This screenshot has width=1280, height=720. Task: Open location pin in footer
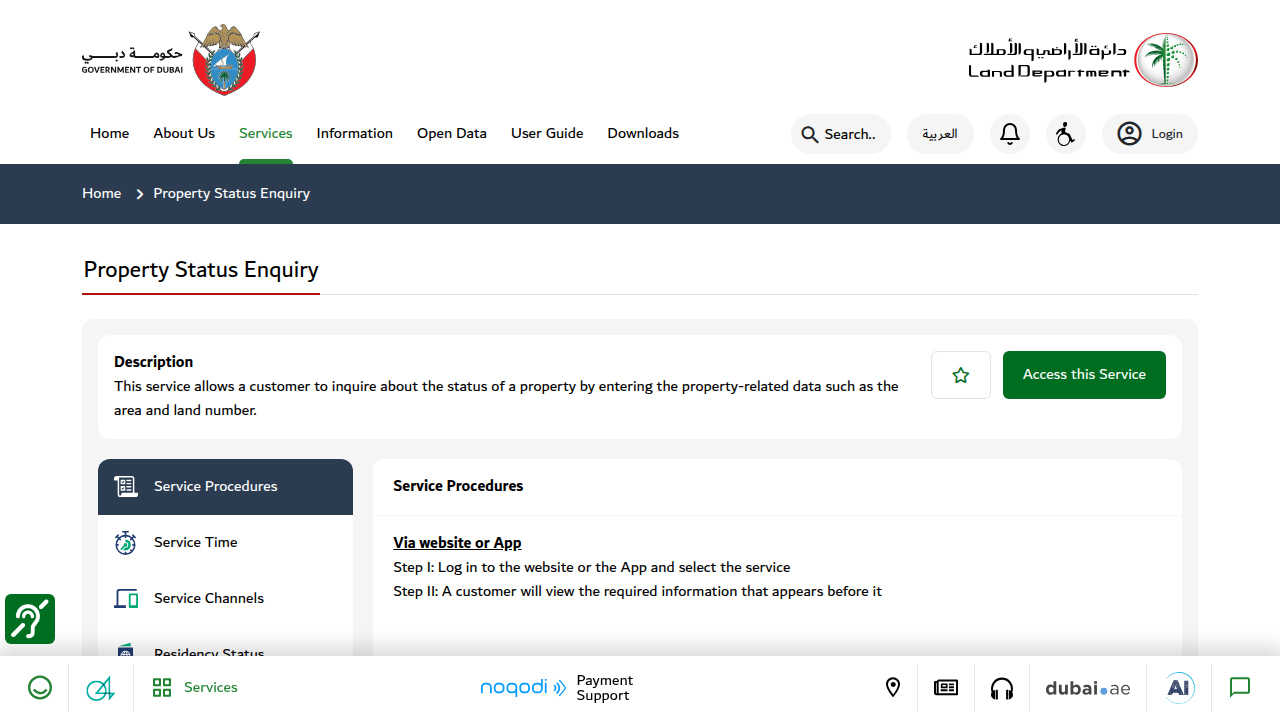point(893,688)
